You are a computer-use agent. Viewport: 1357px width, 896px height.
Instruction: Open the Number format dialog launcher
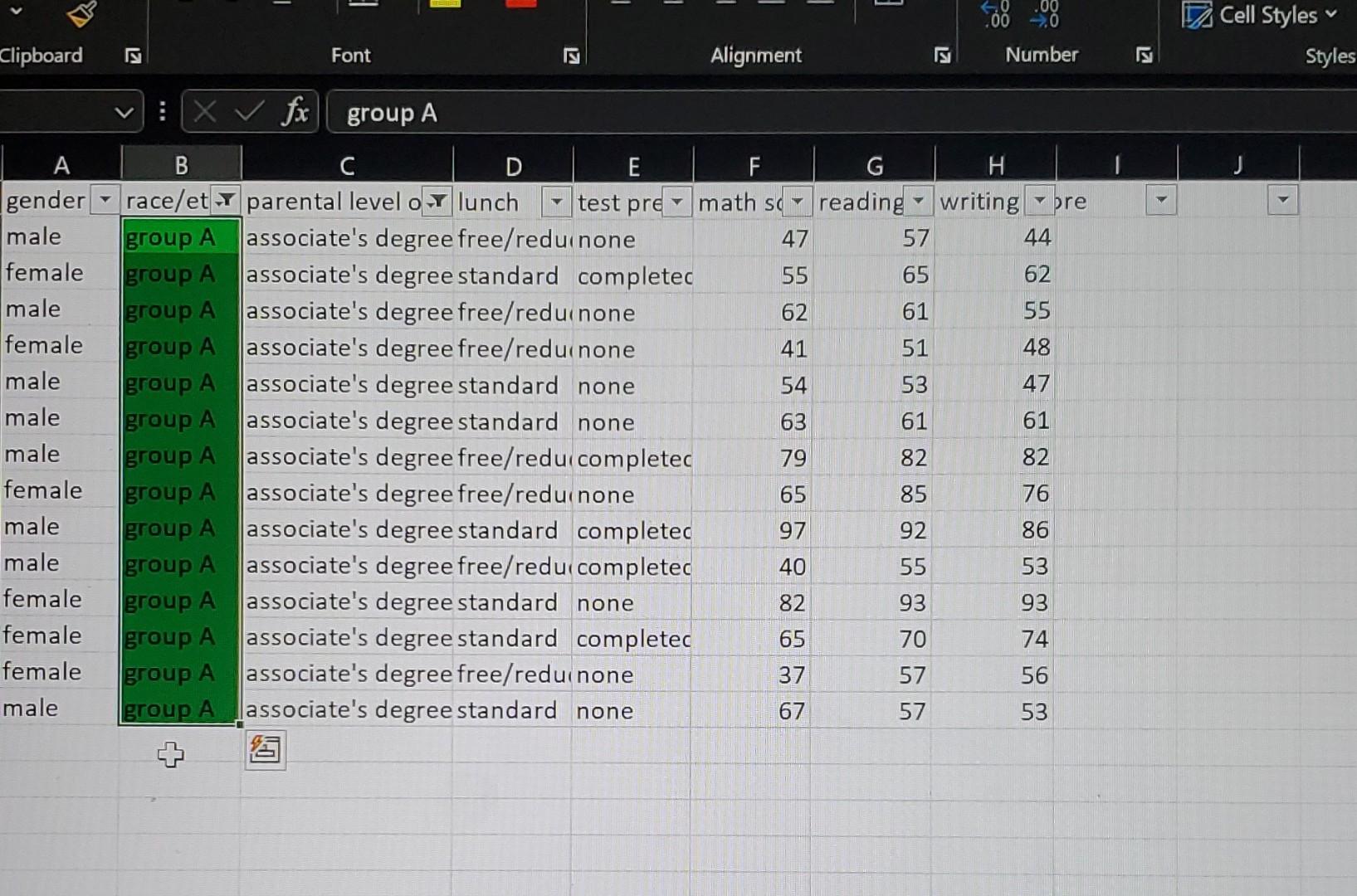1144,56
